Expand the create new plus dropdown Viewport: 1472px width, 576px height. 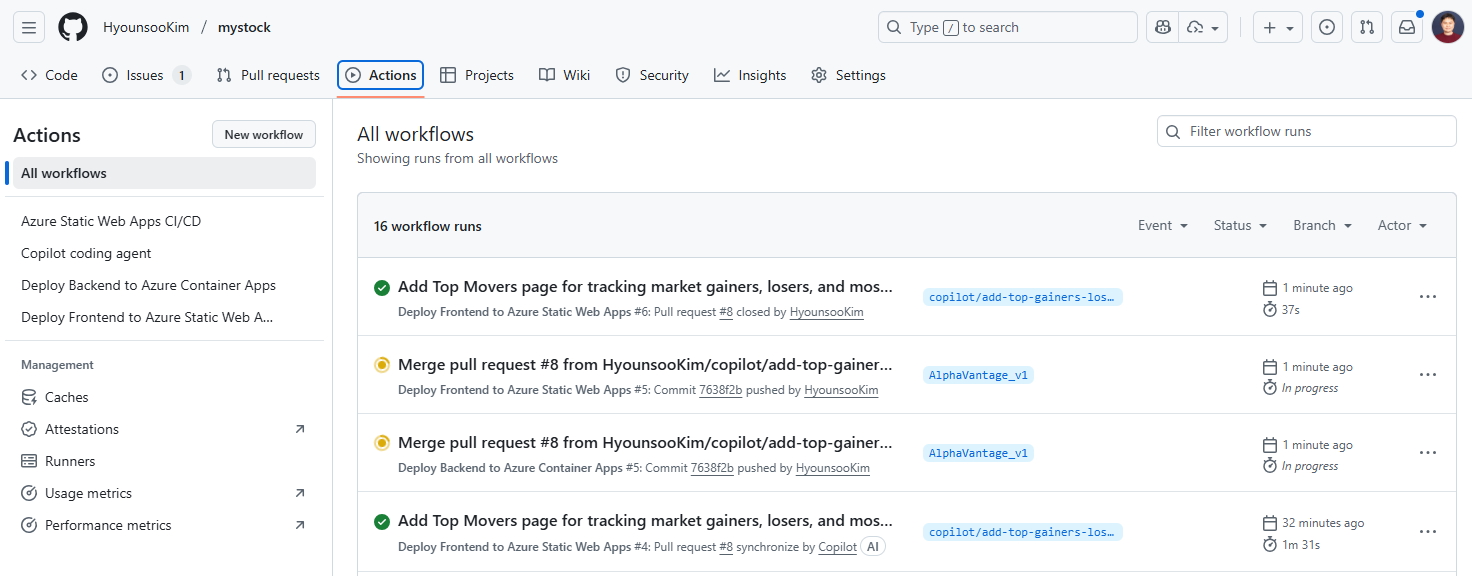[x=1278, y=27]
